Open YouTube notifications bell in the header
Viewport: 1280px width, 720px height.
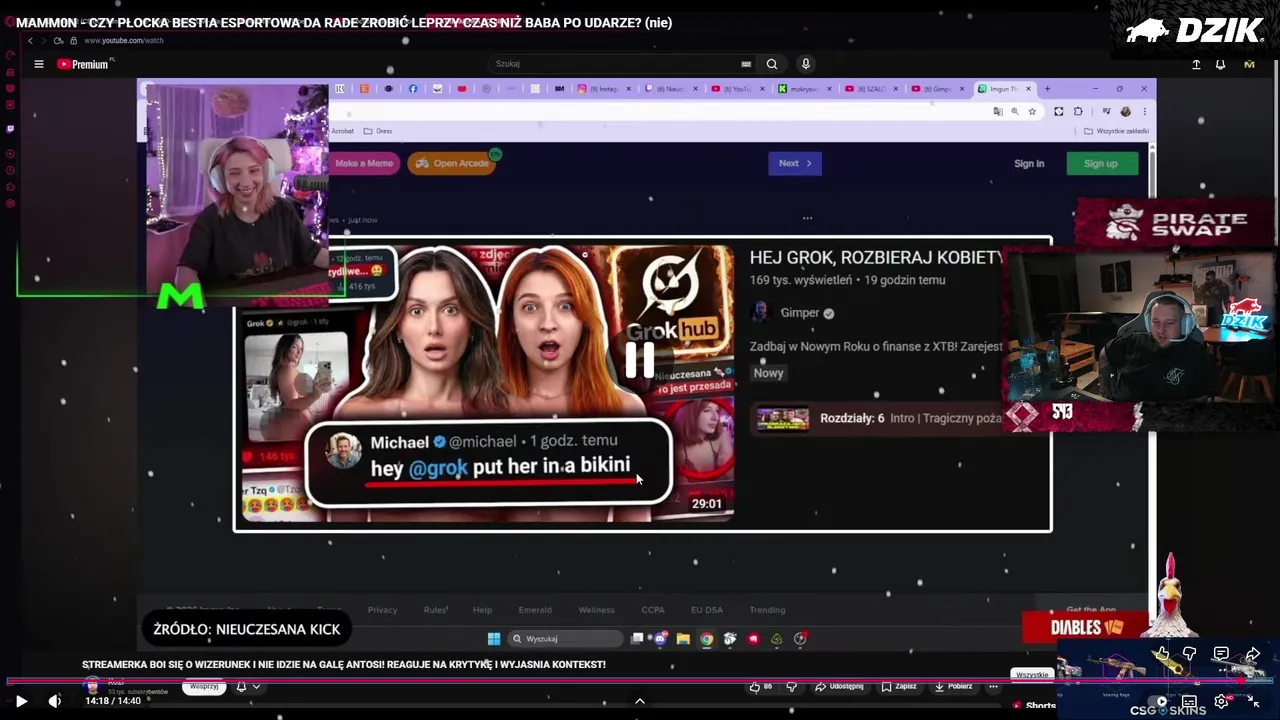1221,64
